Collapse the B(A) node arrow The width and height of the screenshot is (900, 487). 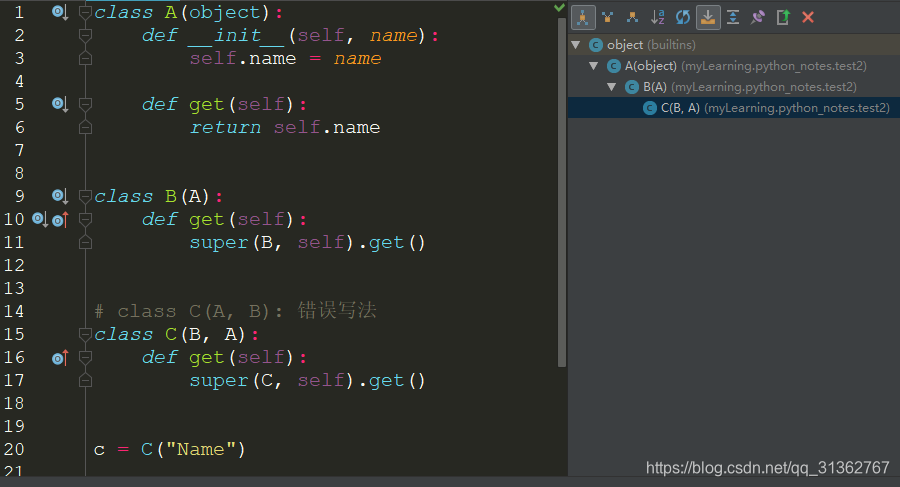coord(612,87)
